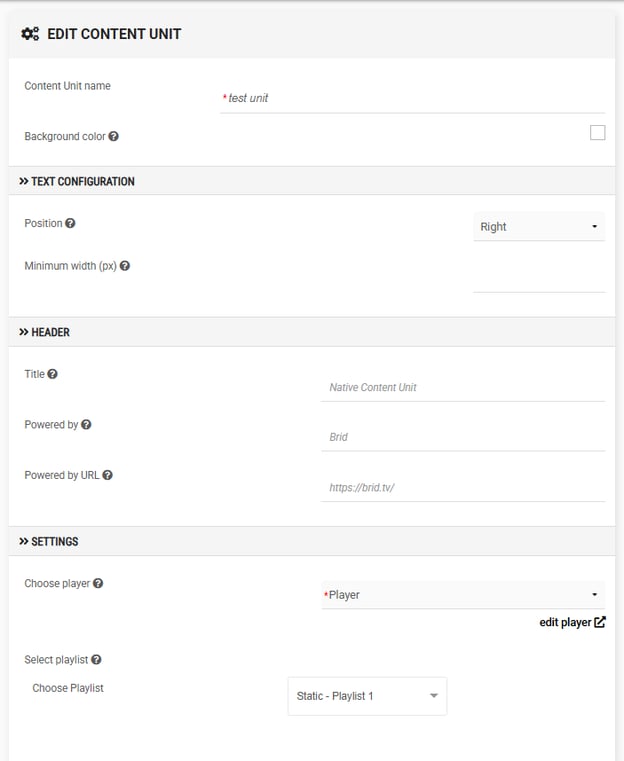Click the help icon next to Position
Image resolution: width=624 pixels, height=761 pixels.
(x=70, y=223)
